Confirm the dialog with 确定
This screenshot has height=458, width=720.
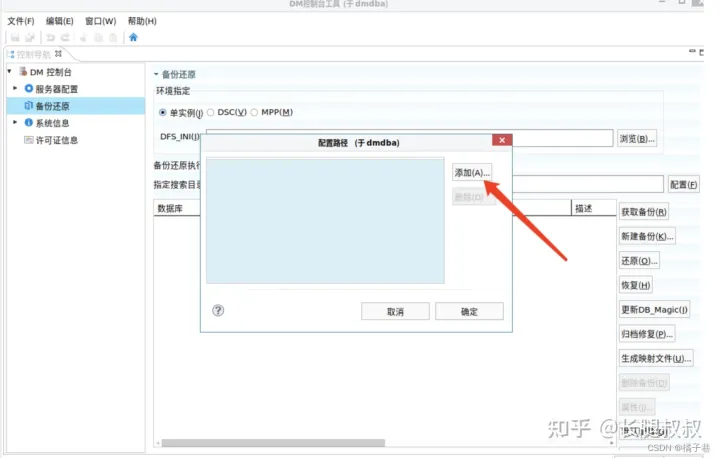pyautogui.click(x=469, y=311)
